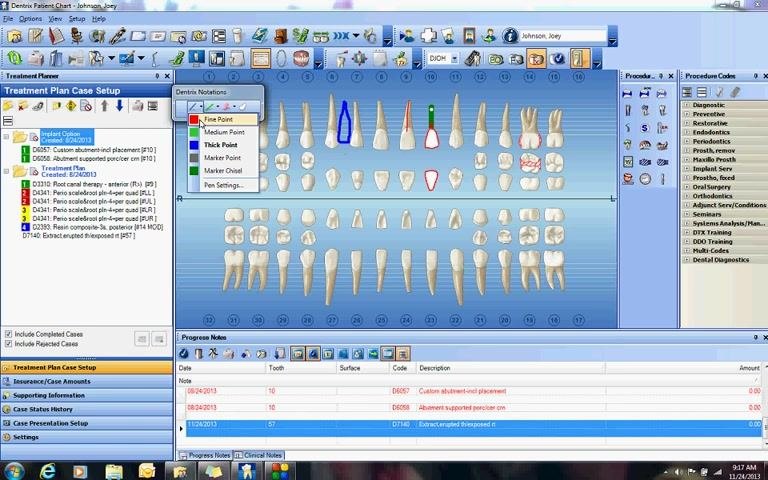Click the blue S procedure button

pos(645,128)
